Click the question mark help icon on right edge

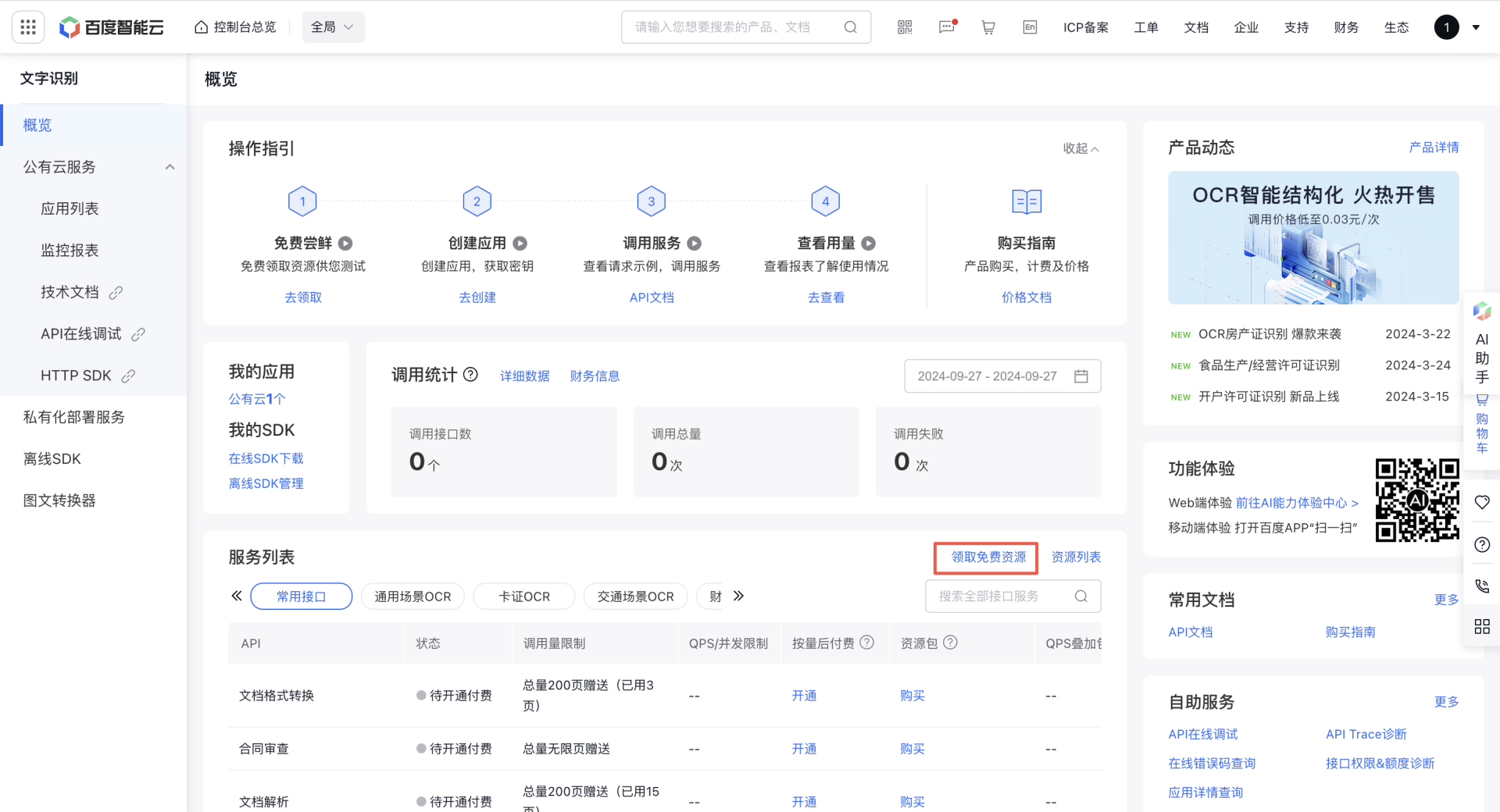[1482, 545]
